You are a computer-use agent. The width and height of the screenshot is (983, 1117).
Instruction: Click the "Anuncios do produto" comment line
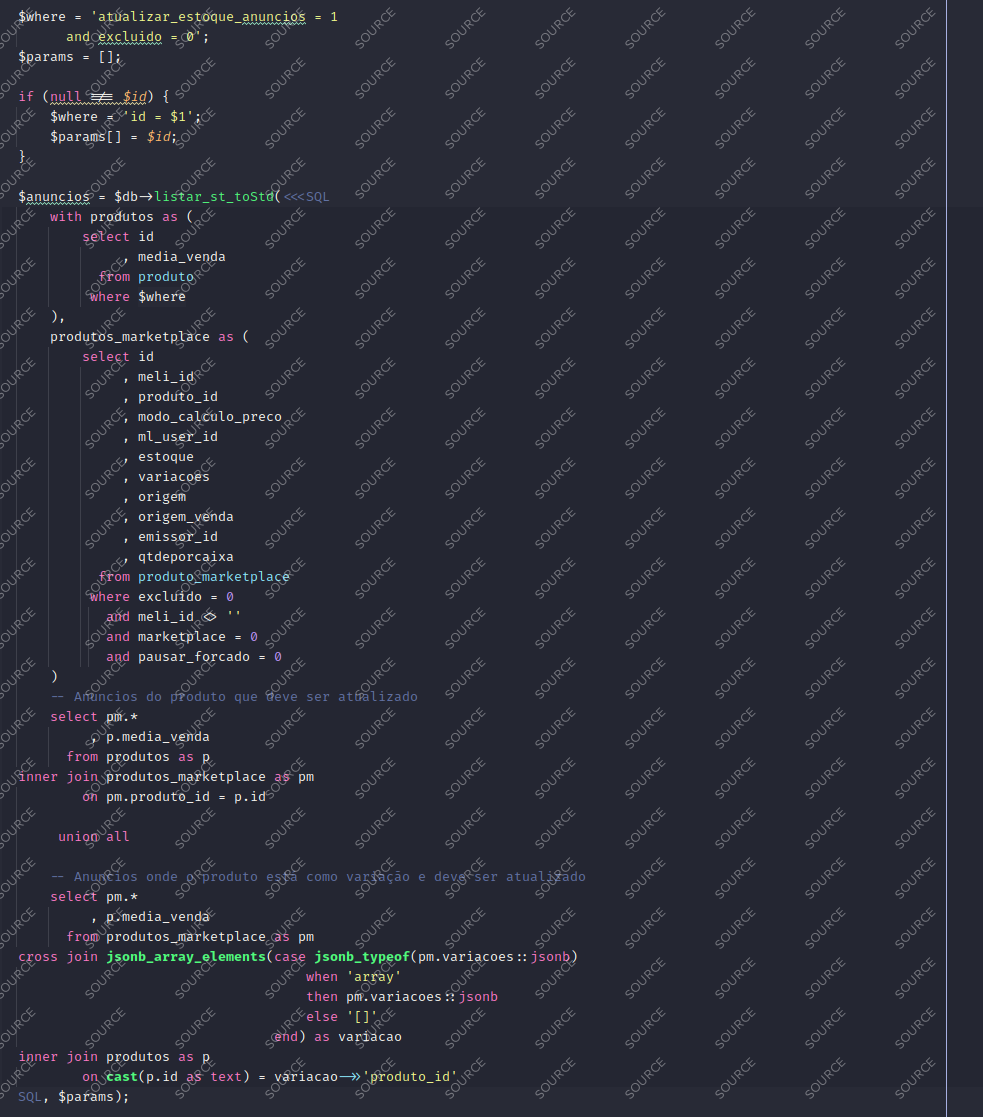click(234, 697)
